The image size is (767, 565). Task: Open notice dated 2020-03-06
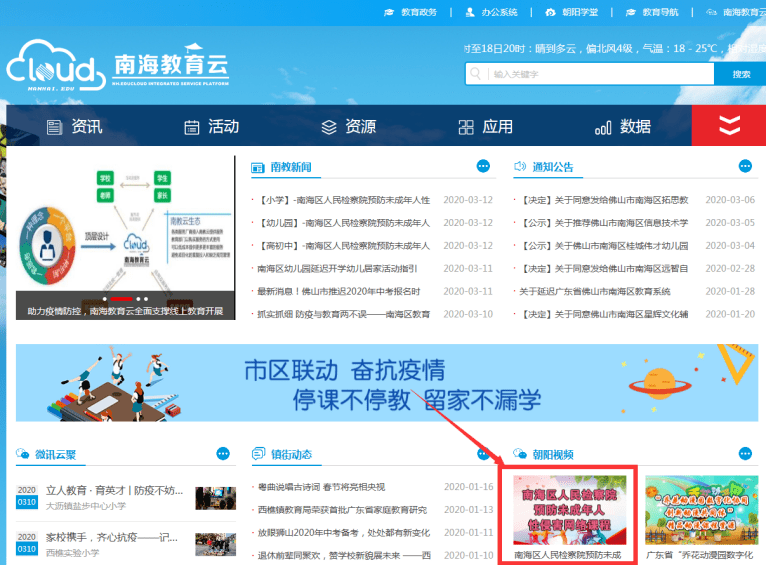(604, 200)
